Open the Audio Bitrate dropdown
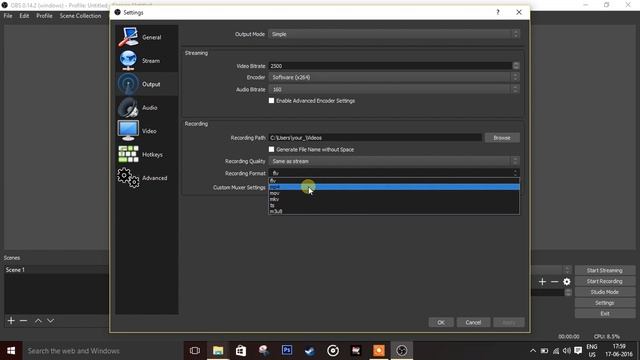 click(x=394, y=89)
